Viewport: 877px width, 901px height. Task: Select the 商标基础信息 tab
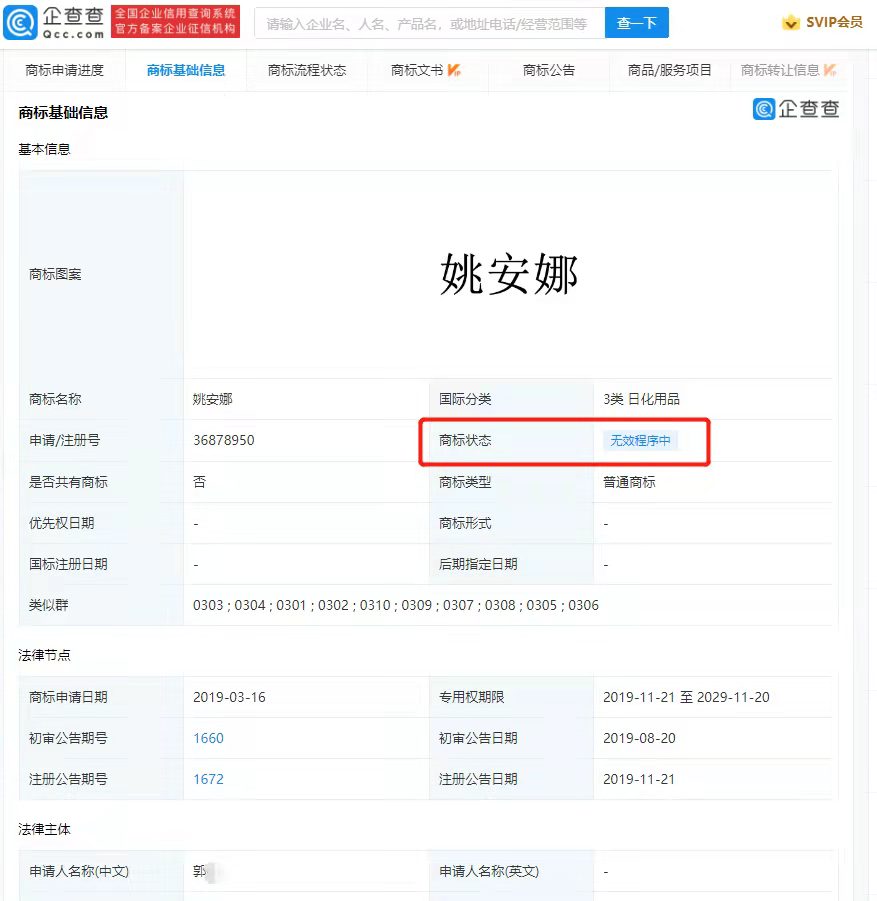pos(186,70)
